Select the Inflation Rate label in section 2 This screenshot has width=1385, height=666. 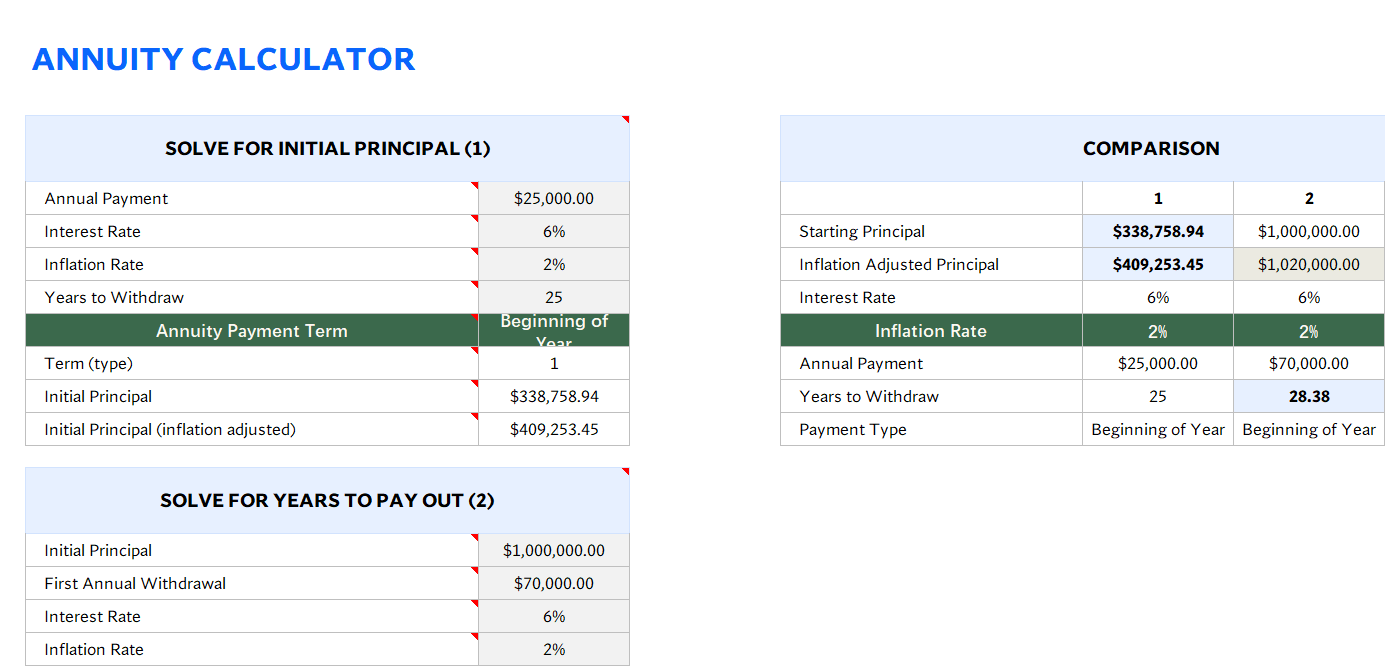[252, 649]
